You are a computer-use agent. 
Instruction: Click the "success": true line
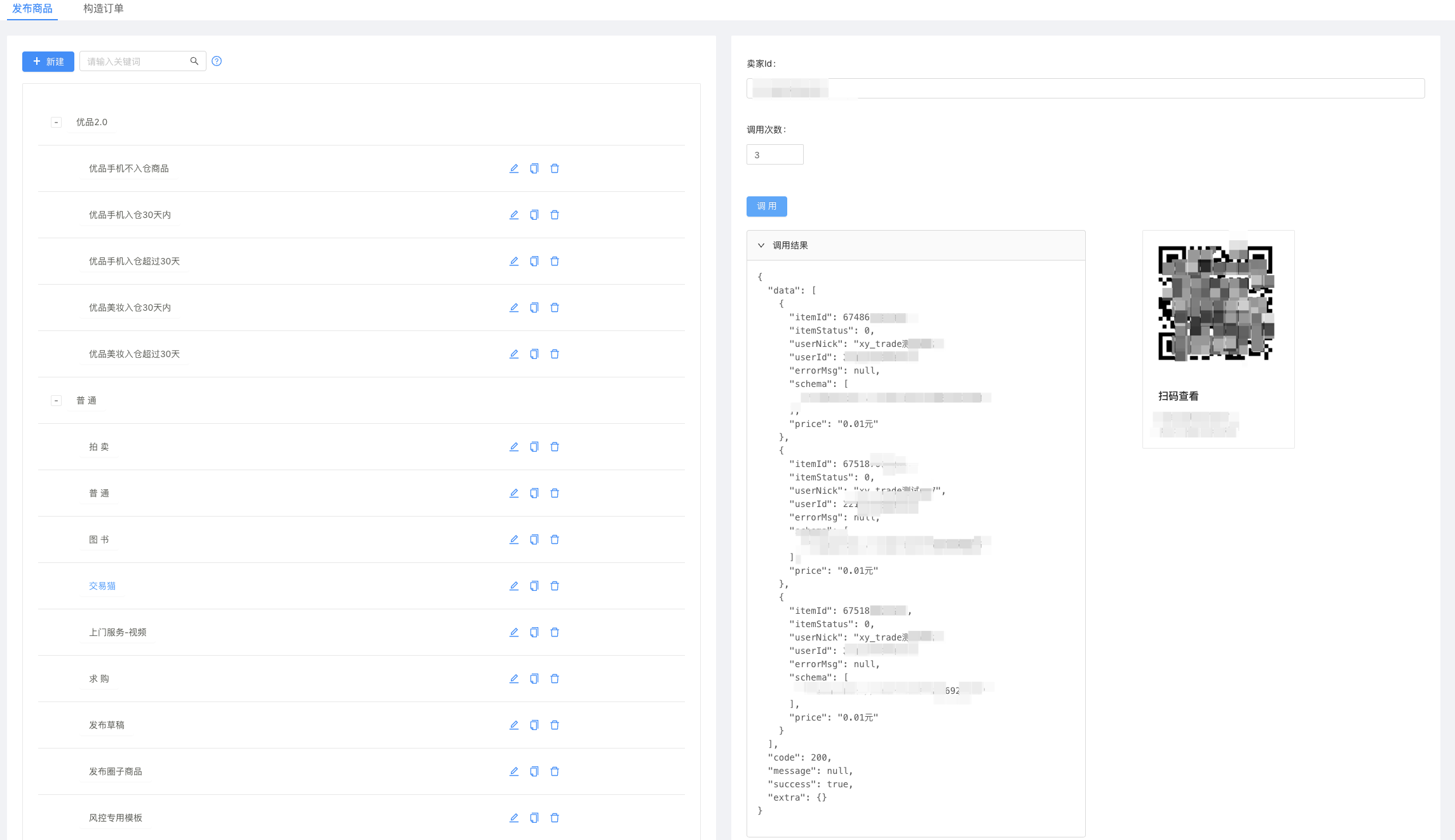(x=810, y=784)
